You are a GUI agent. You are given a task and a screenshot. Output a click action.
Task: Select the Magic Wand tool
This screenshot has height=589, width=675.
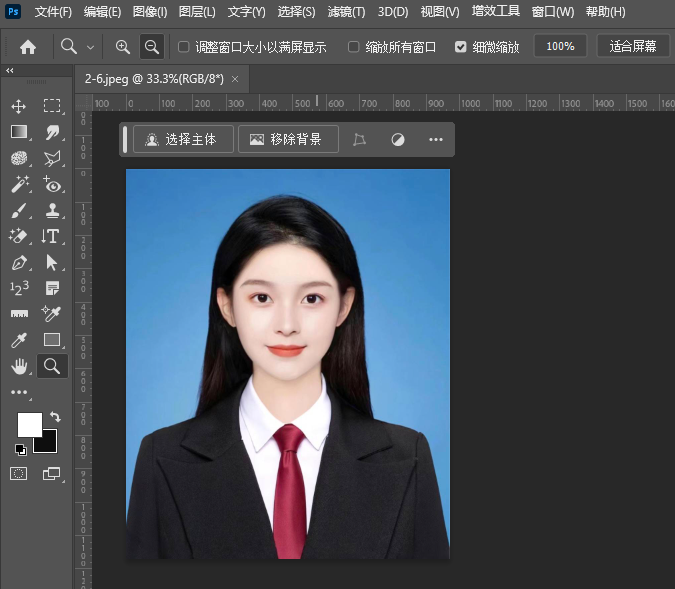click(19, 184)
